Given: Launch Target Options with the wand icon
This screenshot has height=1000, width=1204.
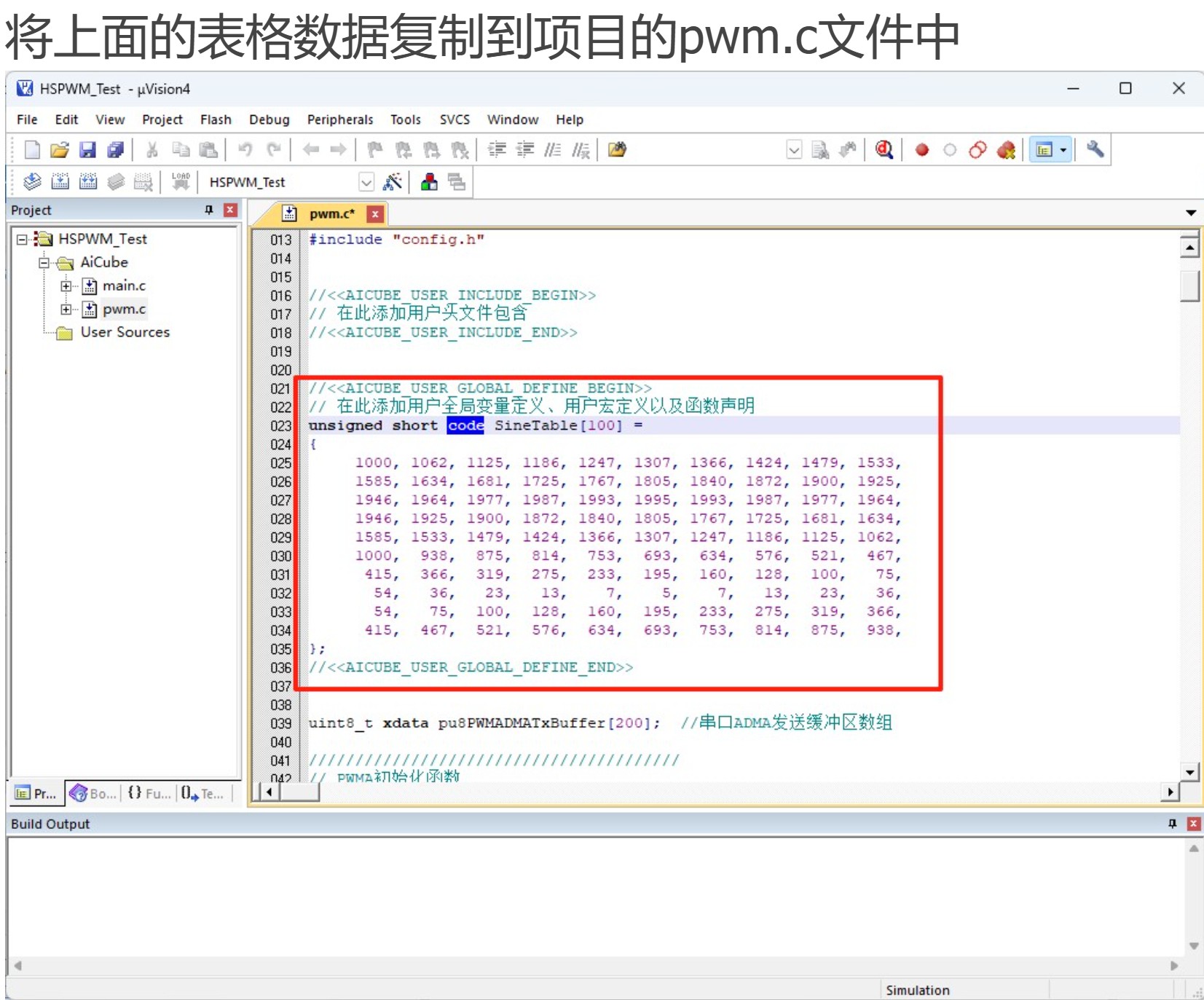Looking at the screenshot, I should click(392, 182).
